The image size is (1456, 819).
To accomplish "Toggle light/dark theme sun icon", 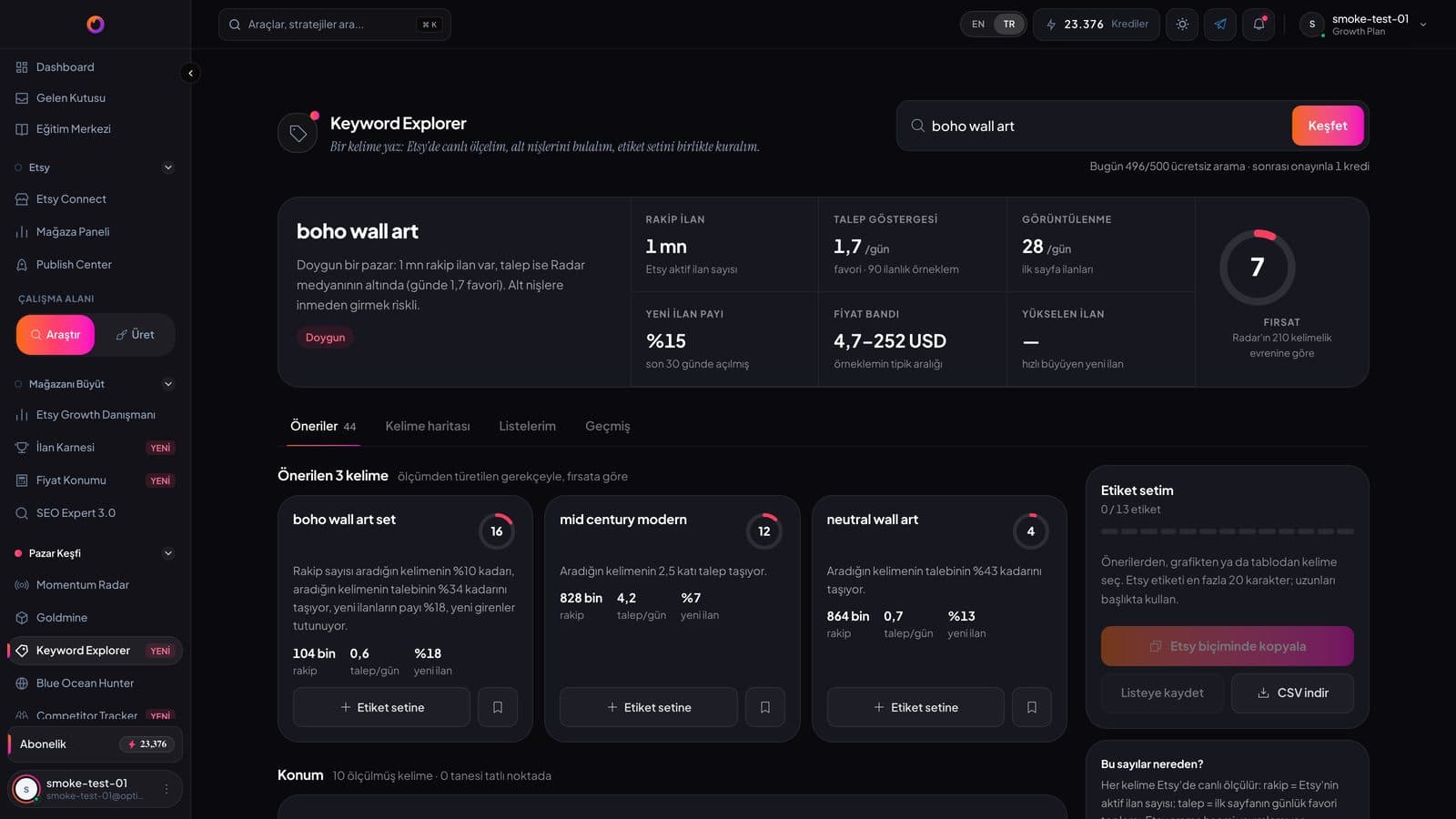I will [1182, 25].
